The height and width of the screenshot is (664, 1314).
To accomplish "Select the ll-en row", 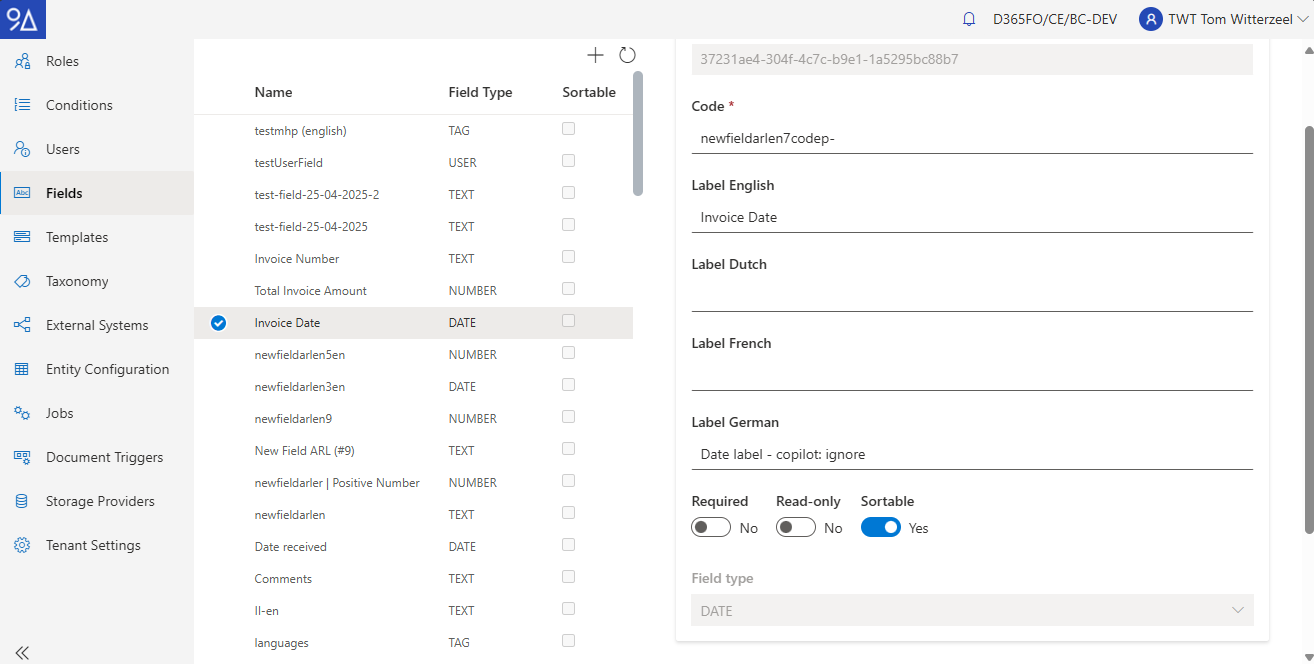I will point(413,611).
